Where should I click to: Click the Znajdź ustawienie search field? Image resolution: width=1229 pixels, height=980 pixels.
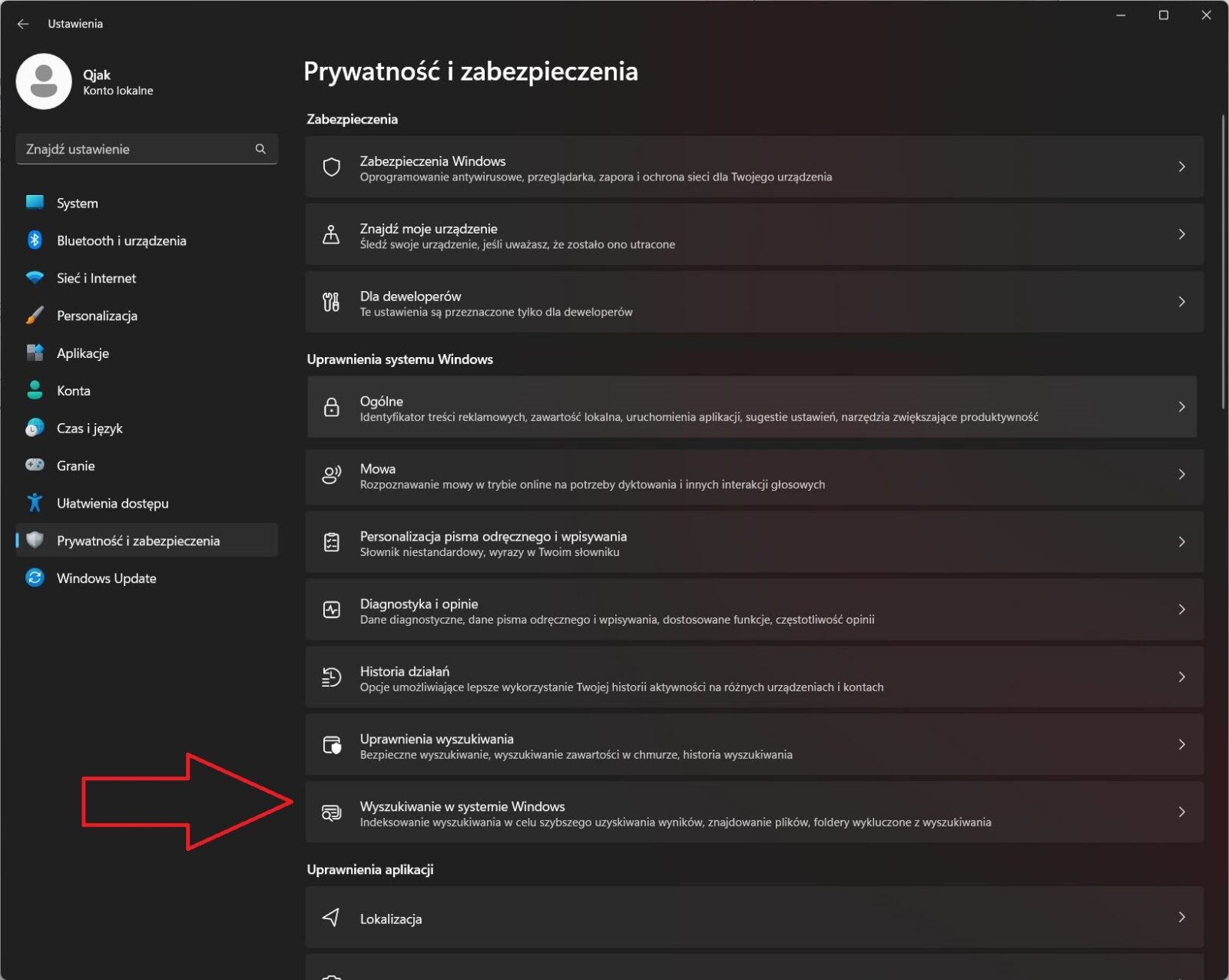(134, 149)
